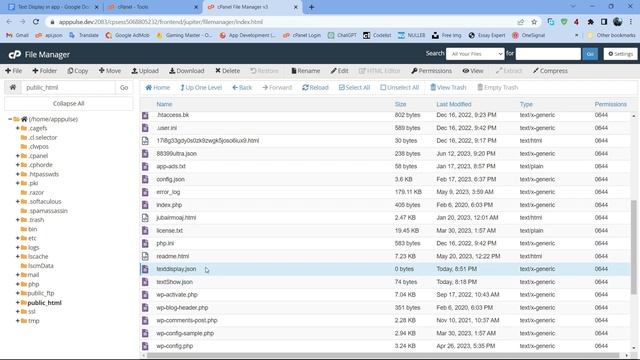Click the cPanel logo in File Manager header

click(15, 54)
